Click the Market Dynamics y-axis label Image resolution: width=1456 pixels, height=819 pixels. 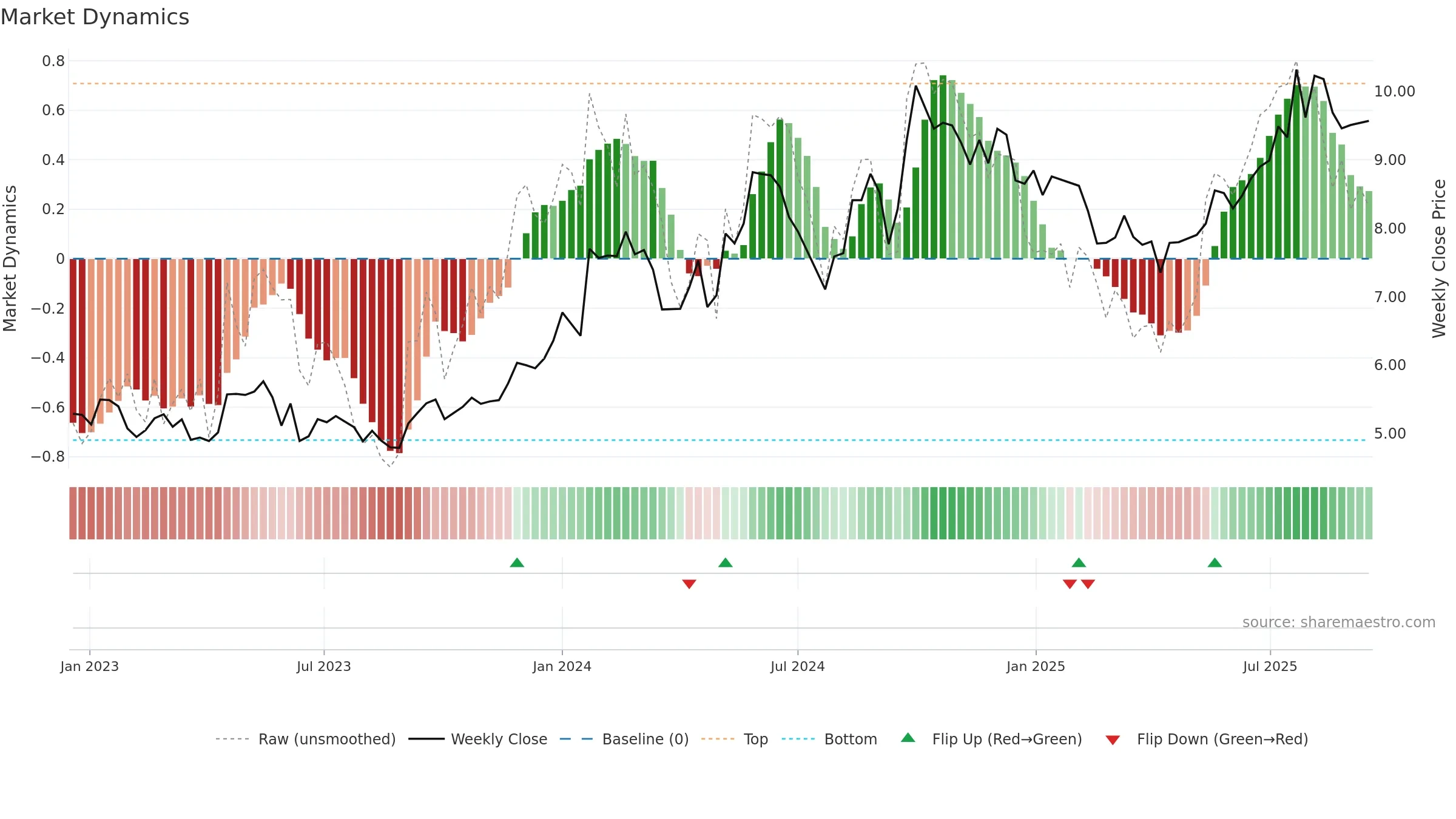(10, 258)
